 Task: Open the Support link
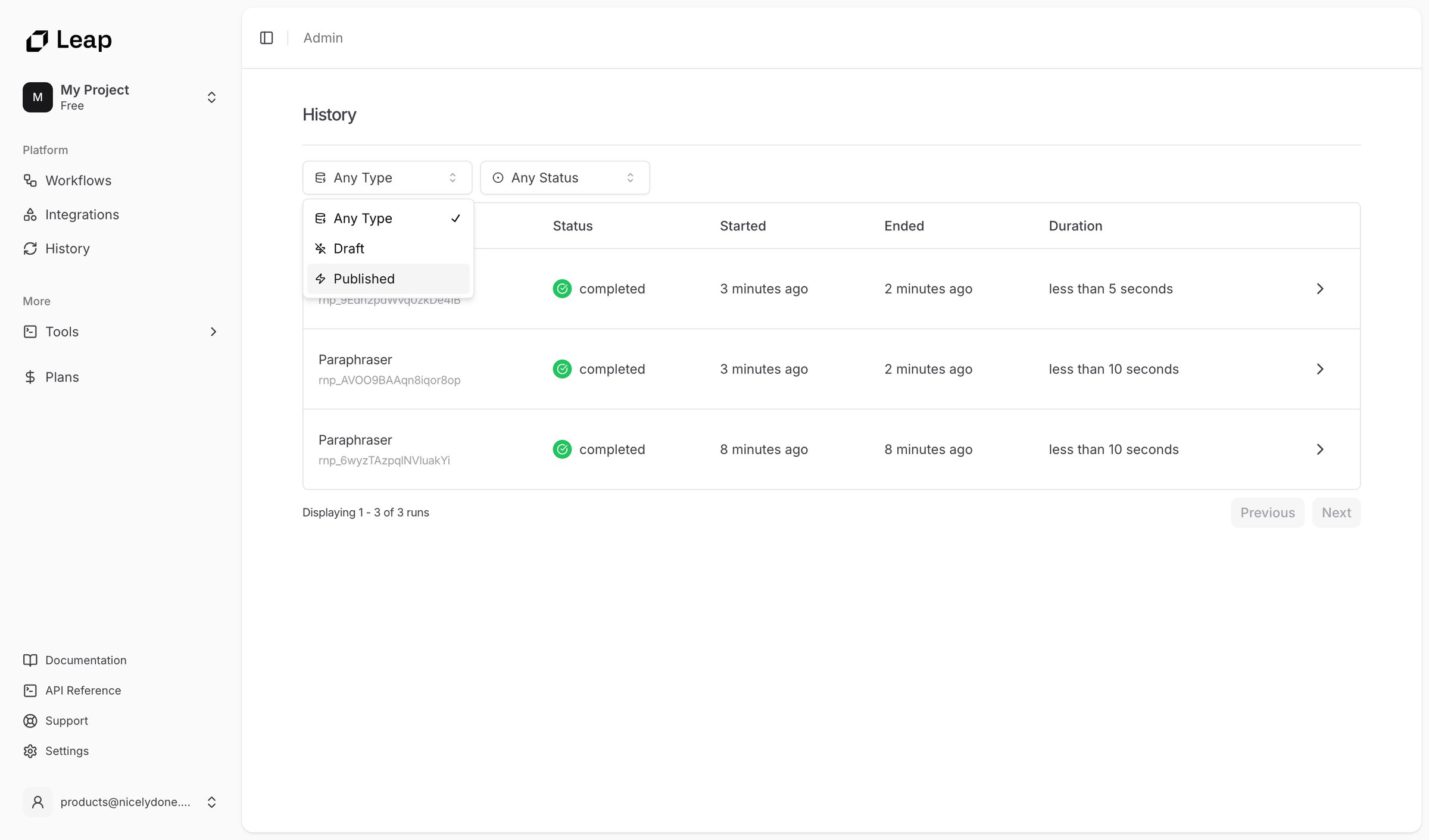67,721
